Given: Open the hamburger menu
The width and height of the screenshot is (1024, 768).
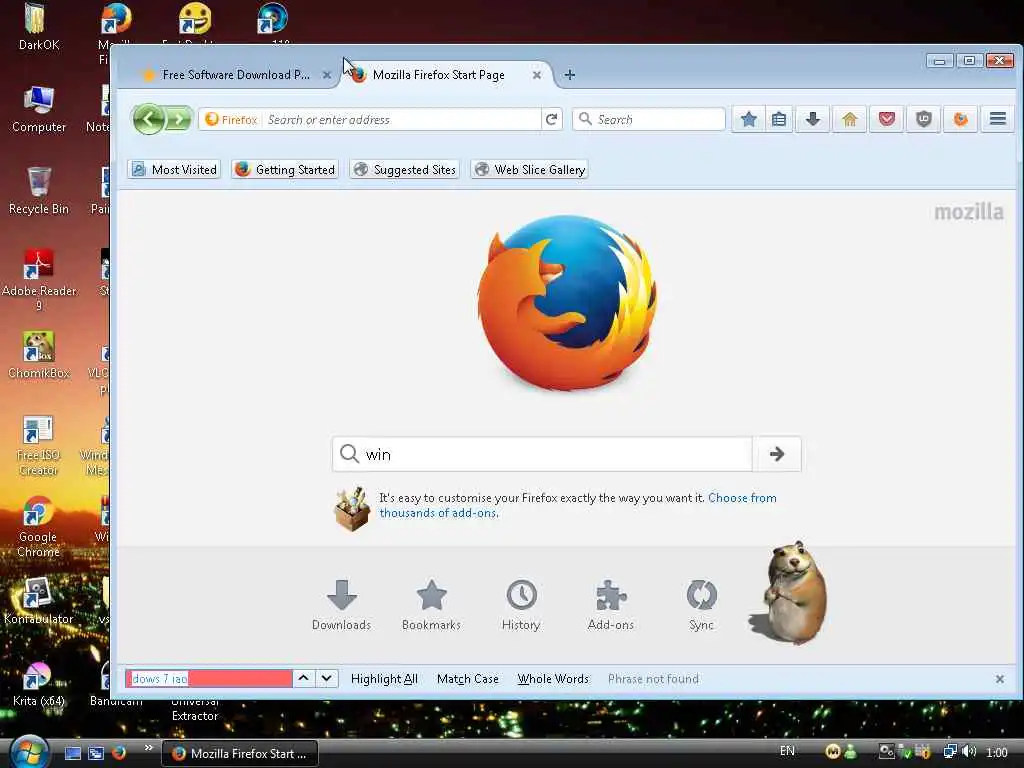Looking at the screenshot, I should [x=998, y=120].
